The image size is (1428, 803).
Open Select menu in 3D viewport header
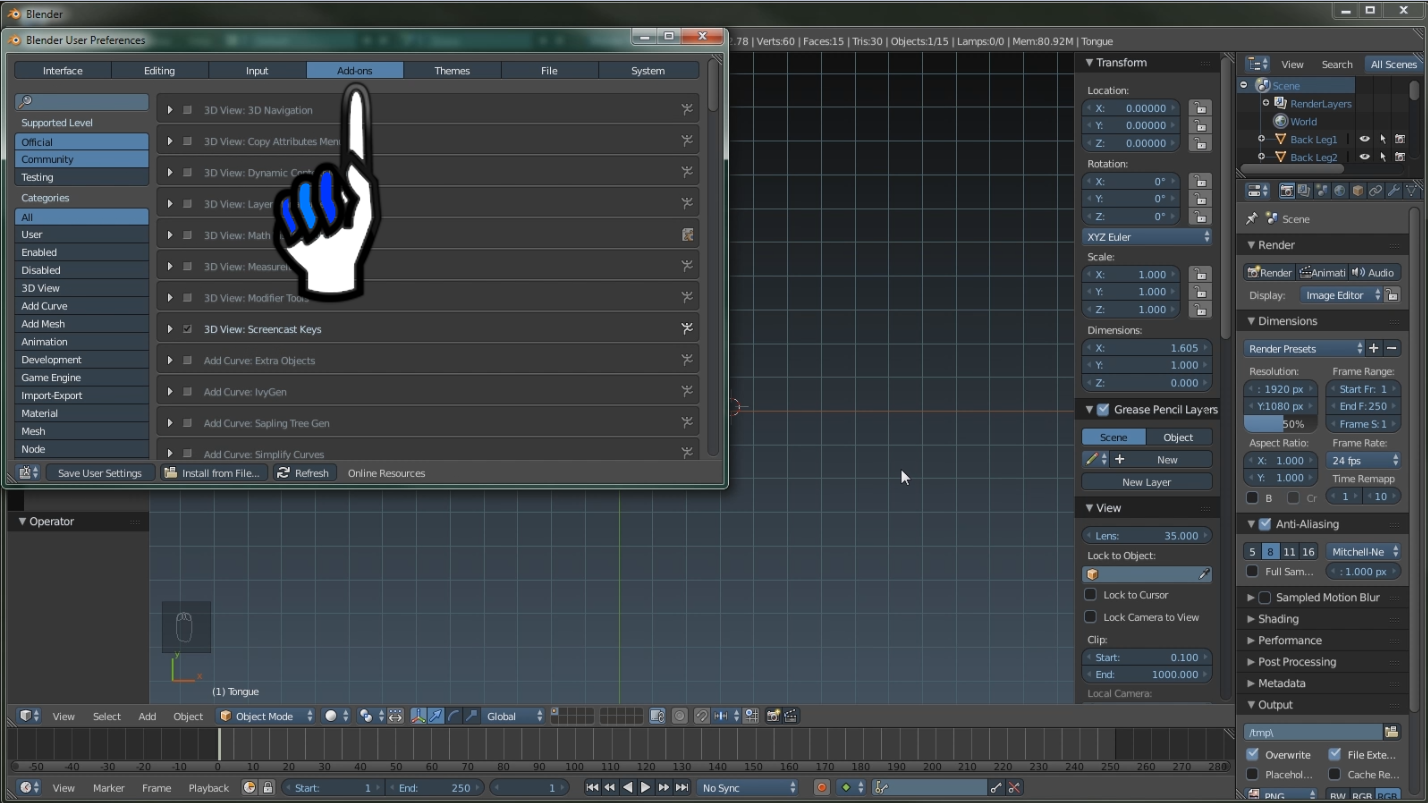[107, 716]
